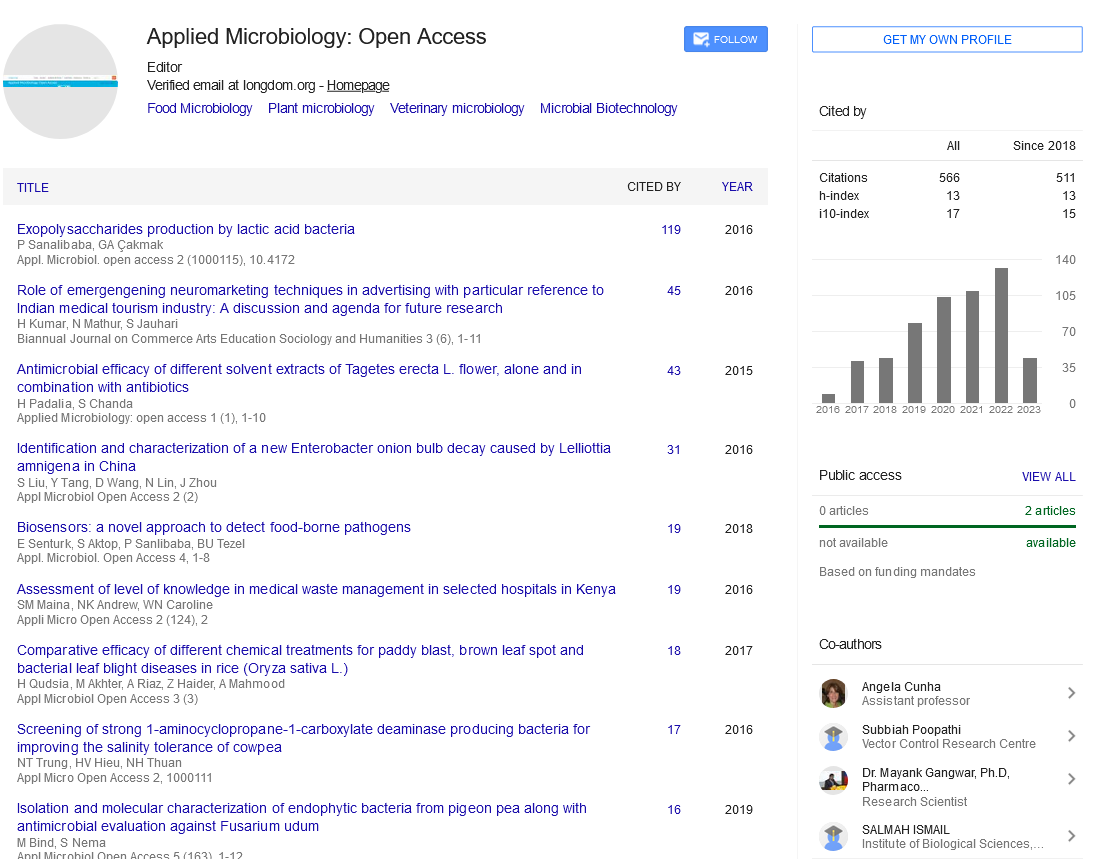The width and height of the screenshot is (1102, 859).
Task: Expand Subbiah Poopathi co-author chevron
Action: click(1071, 737)
